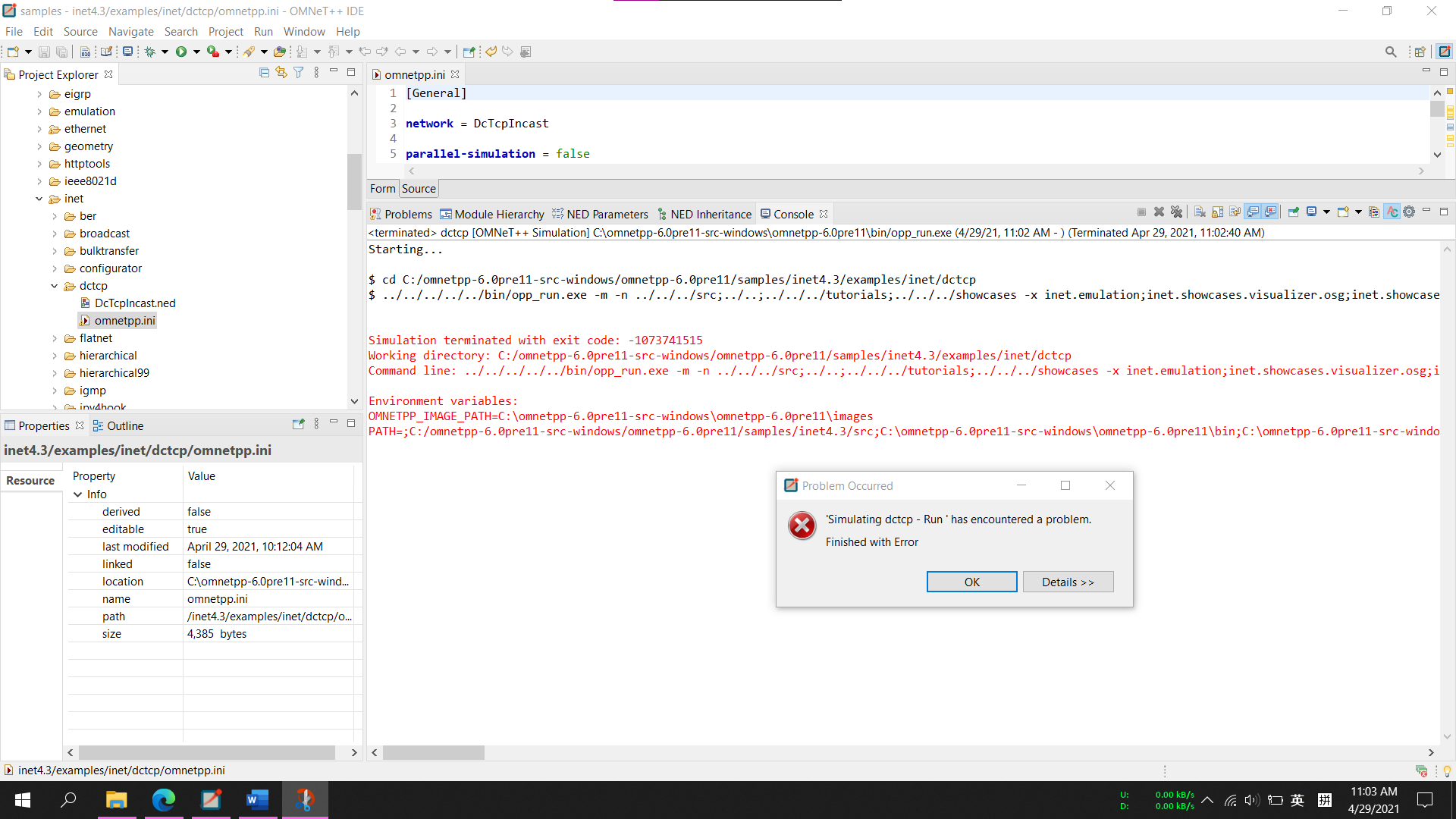Open Microsoft Word from the taskbar
Viewport: 1456px width, 819px height.
[258, 799]
